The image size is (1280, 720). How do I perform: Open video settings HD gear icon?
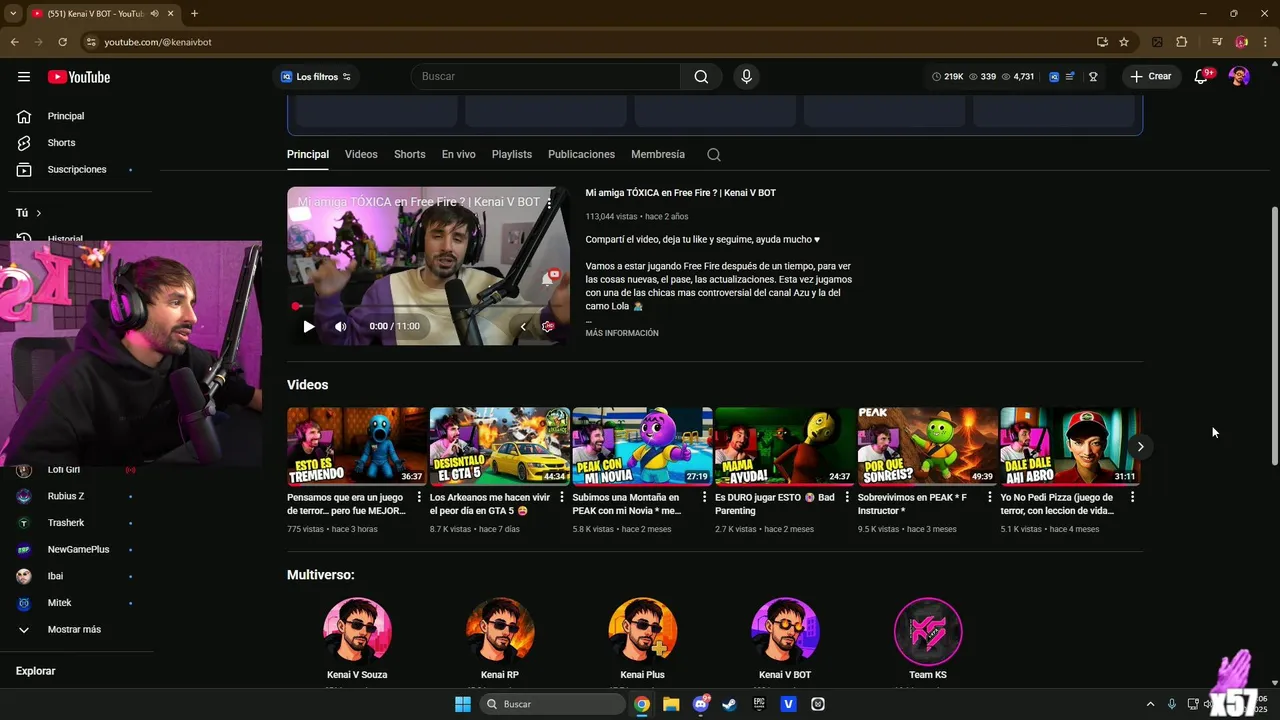pos(548,326)
